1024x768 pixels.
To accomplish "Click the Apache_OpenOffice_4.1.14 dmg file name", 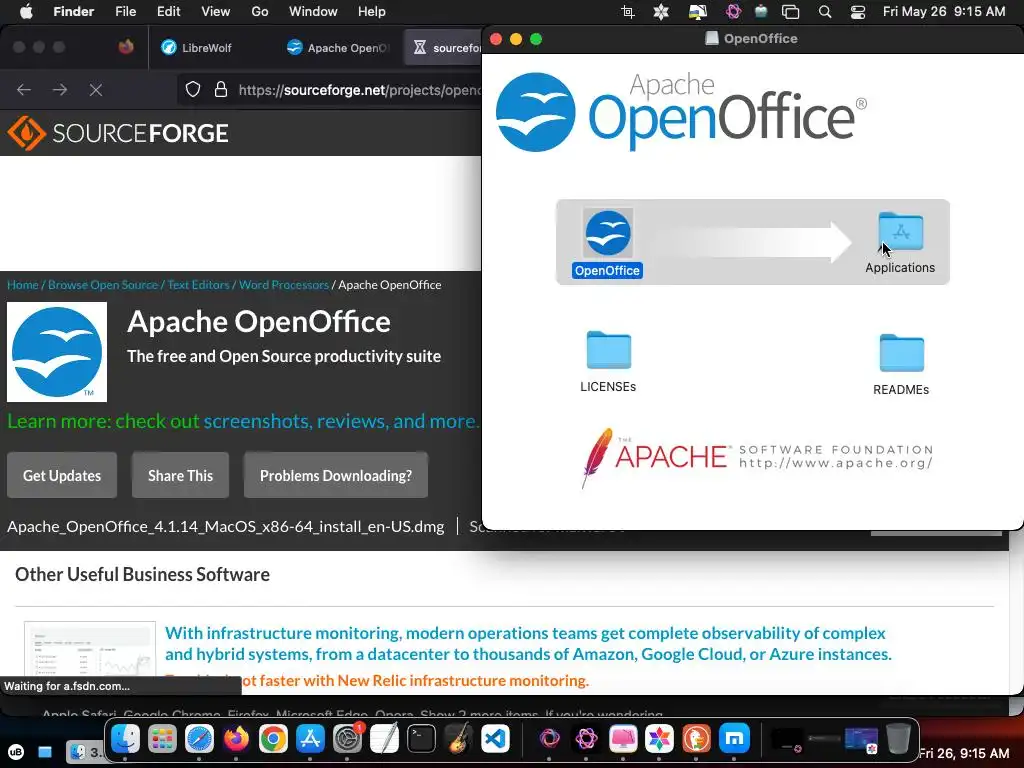I will tap(225, 526).
